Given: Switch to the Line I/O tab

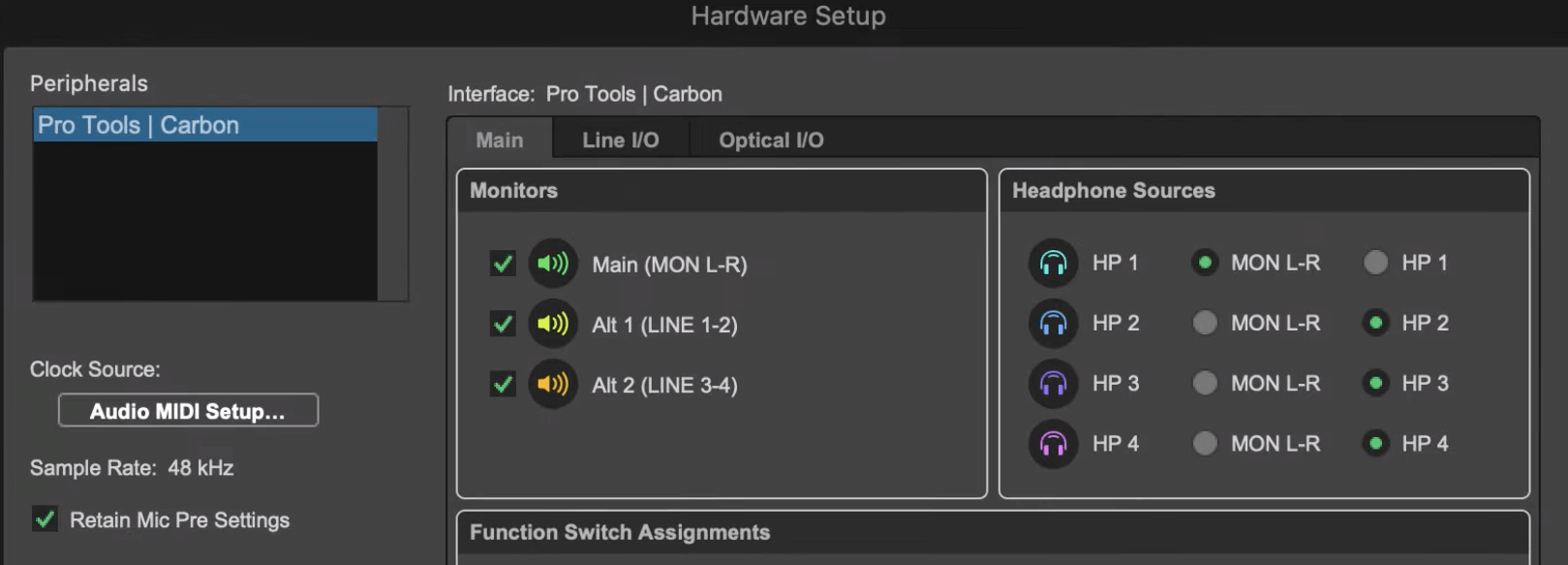Looking at the screenshot, I should pos(620,140).
